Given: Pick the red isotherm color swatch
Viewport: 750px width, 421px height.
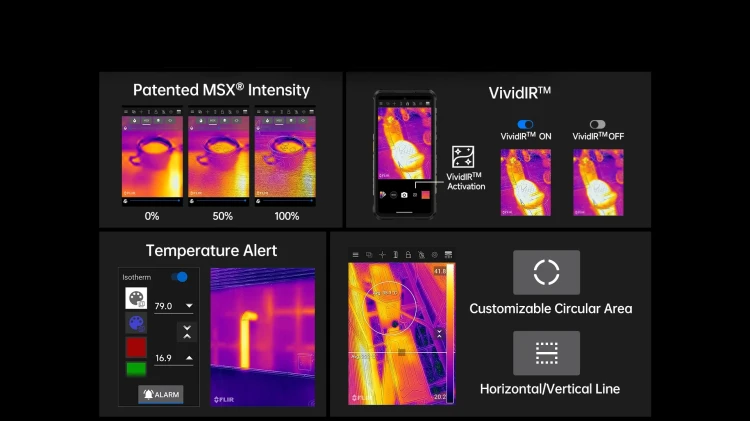Looking at the screenshot, I should tap(136, 347).
